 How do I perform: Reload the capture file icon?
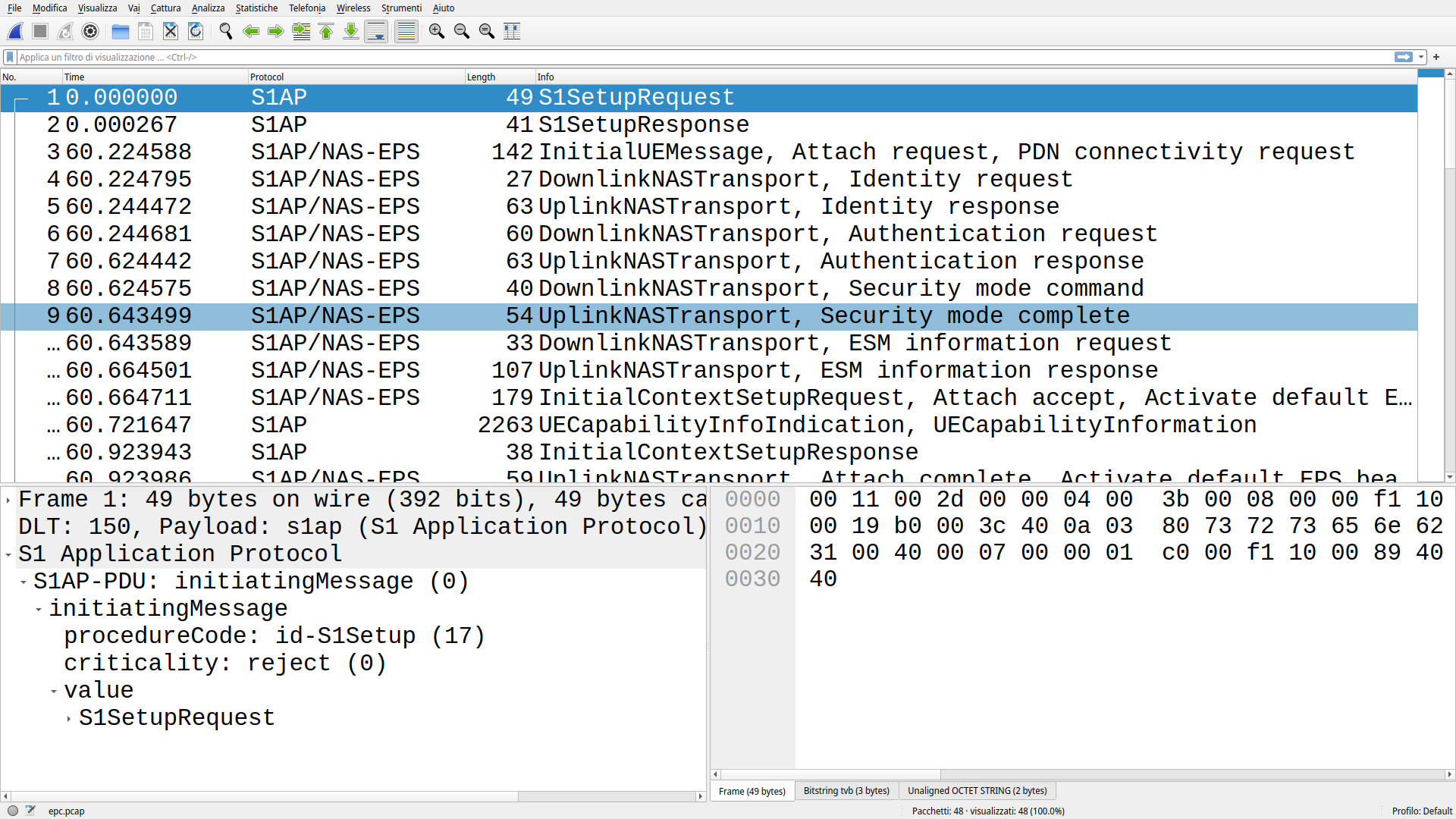point(195,31)
